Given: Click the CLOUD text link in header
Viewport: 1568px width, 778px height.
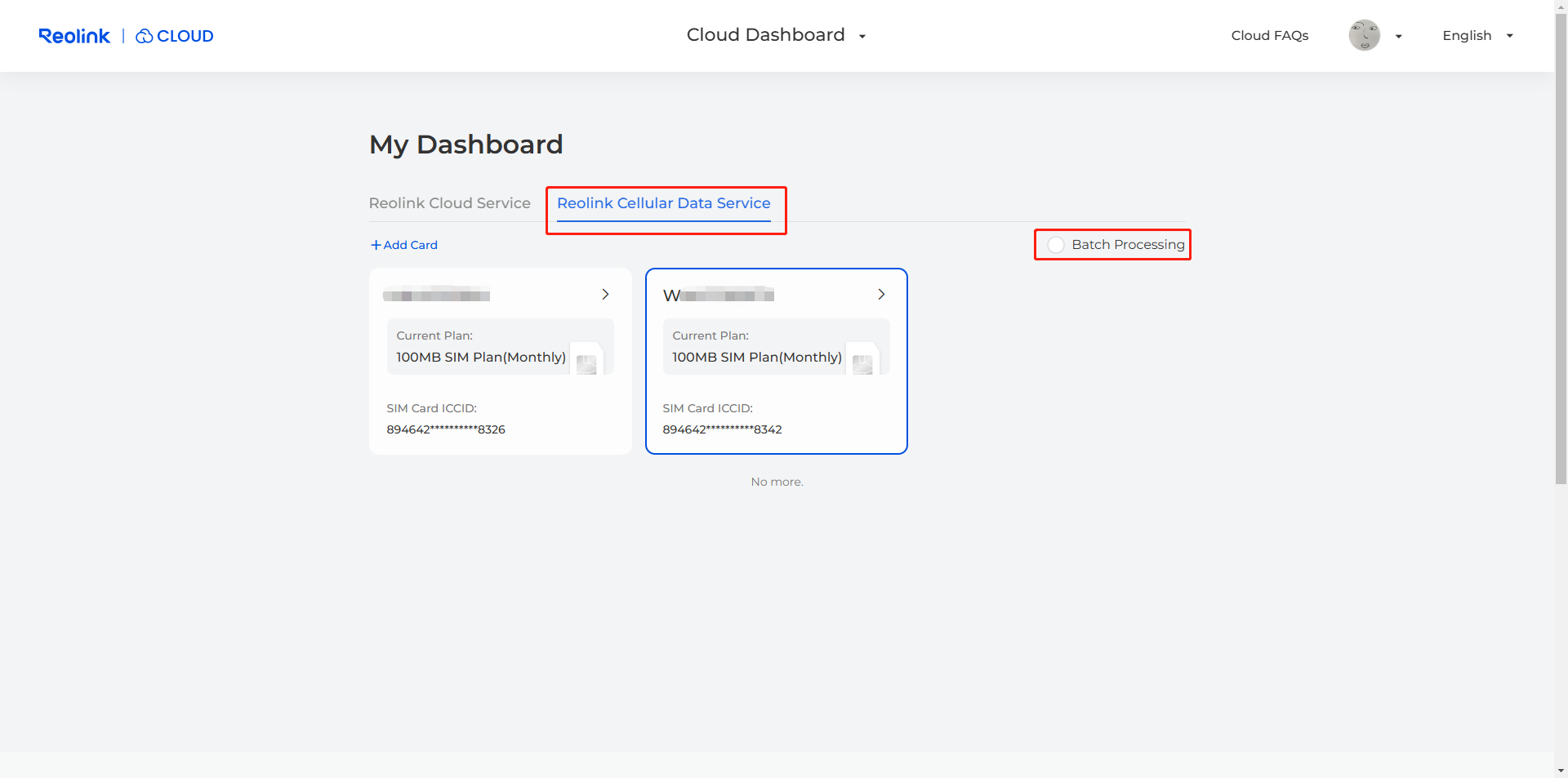Looking at the screenshot, I should (x=185, y=36).
